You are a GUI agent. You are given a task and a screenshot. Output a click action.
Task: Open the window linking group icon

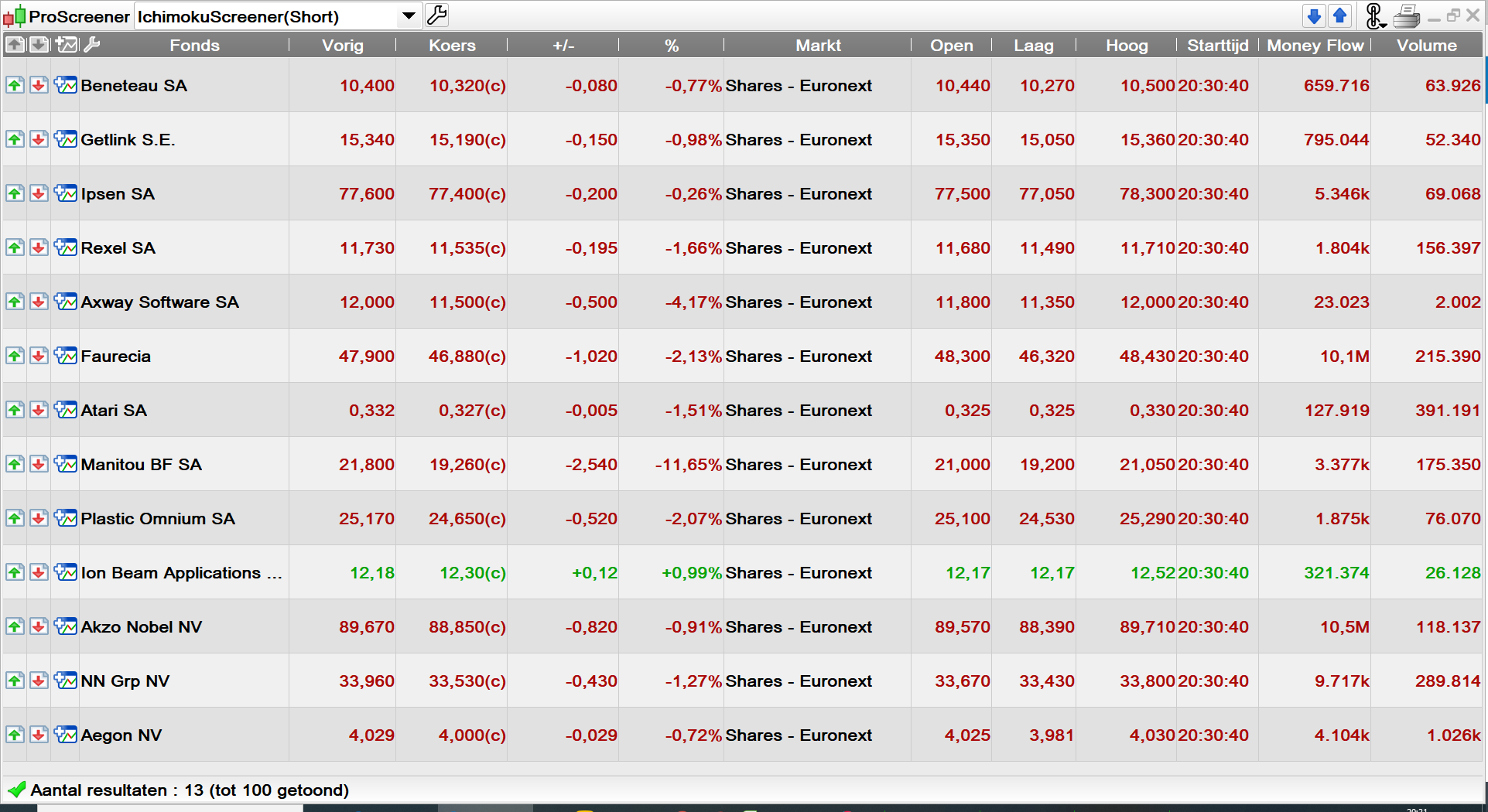point(1375,15)
